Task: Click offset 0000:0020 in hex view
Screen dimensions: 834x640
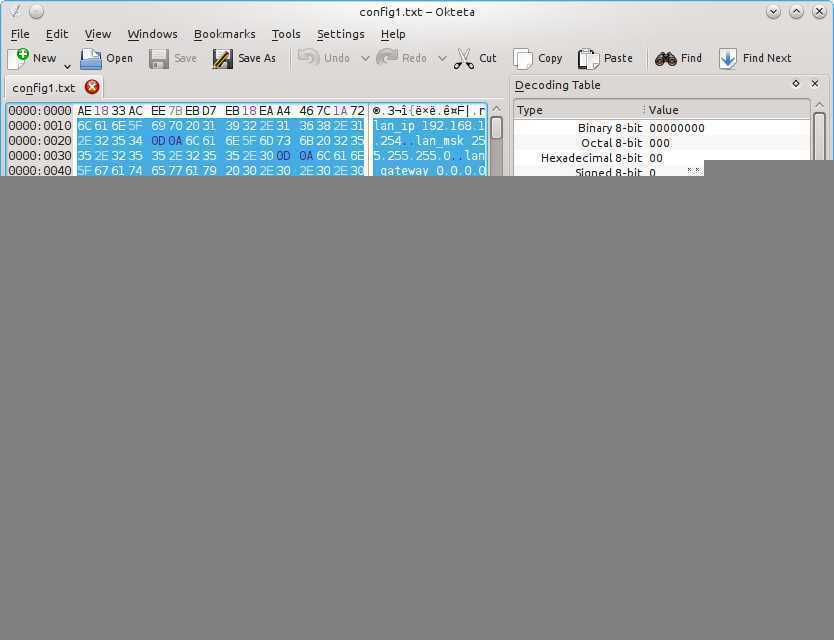Action: tap(40, 140)
